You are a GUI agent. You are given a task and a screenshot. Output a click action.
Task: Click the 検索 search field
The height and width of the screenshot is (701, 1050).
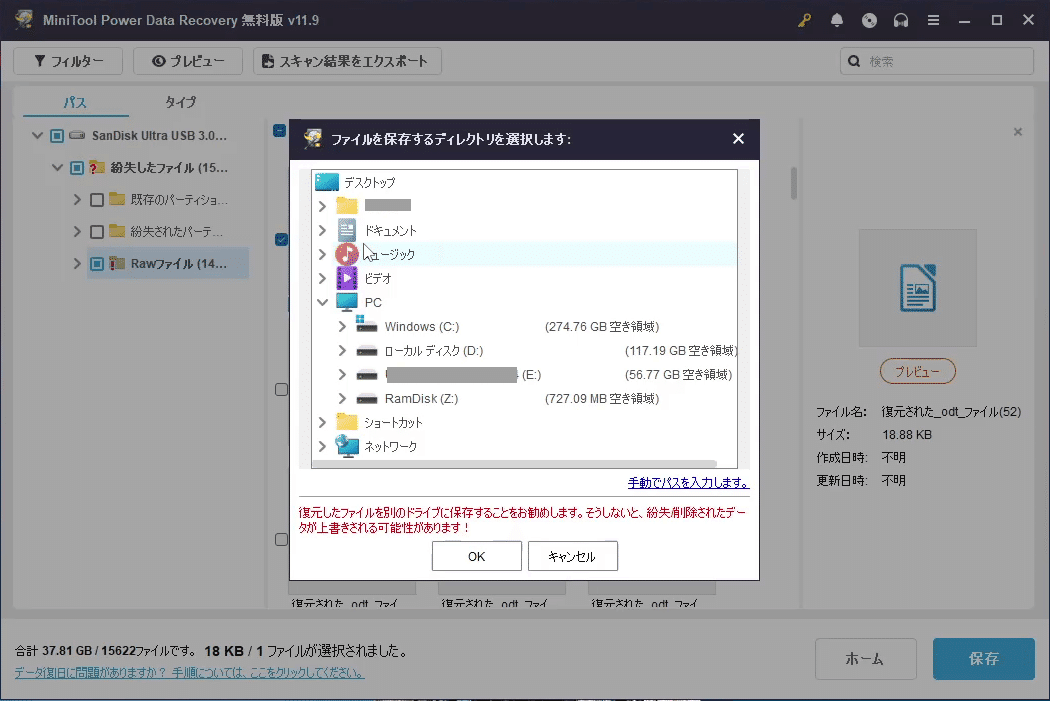(936, 61)
